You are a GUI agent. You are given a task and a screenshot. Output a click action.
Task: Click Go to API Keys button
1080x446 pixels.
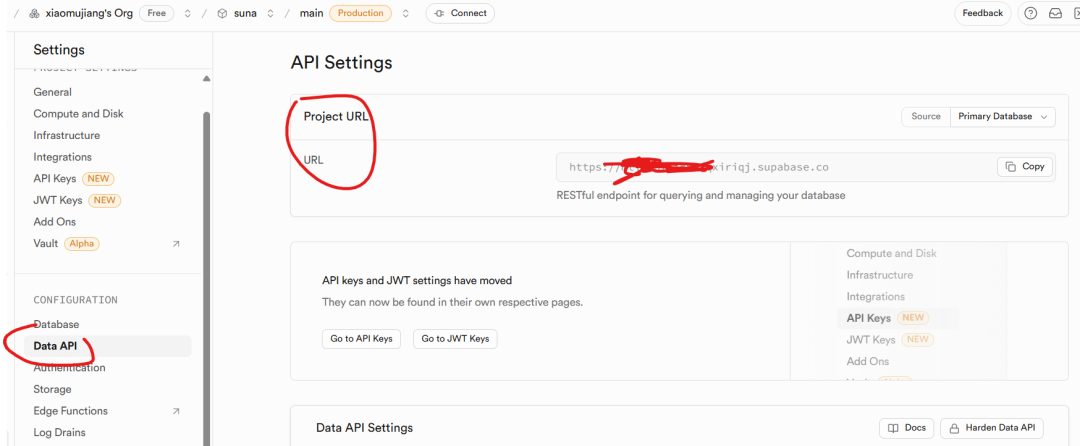click(x=361, y=339)
